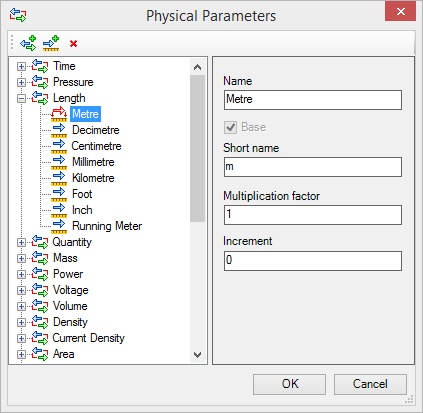423x413 pixels.
Task: Click the Cancel button
Action: pyautogui.click(x=370, y=384)
